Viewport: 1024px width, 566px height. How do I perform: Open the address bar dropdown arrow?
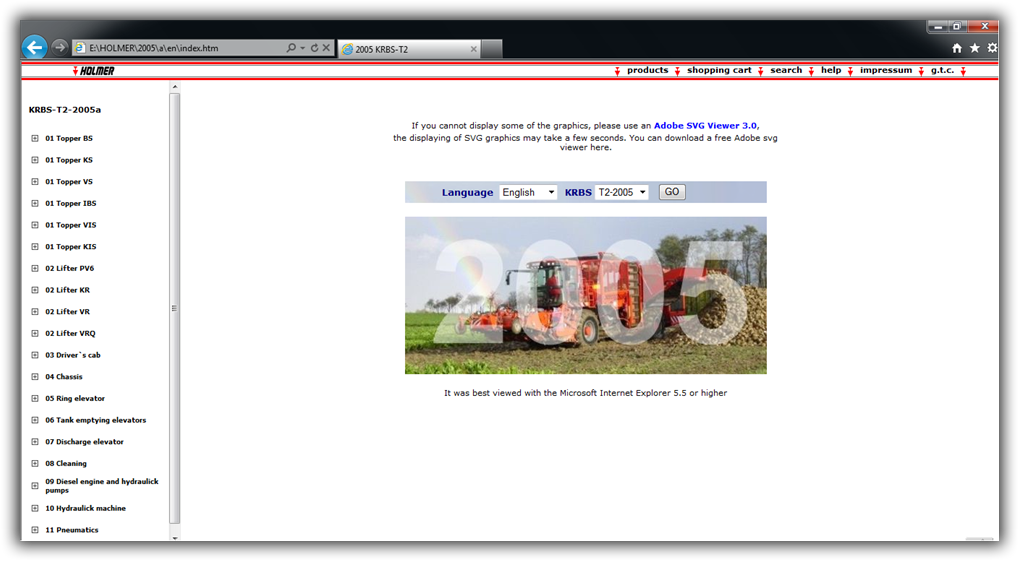[302, 48]
